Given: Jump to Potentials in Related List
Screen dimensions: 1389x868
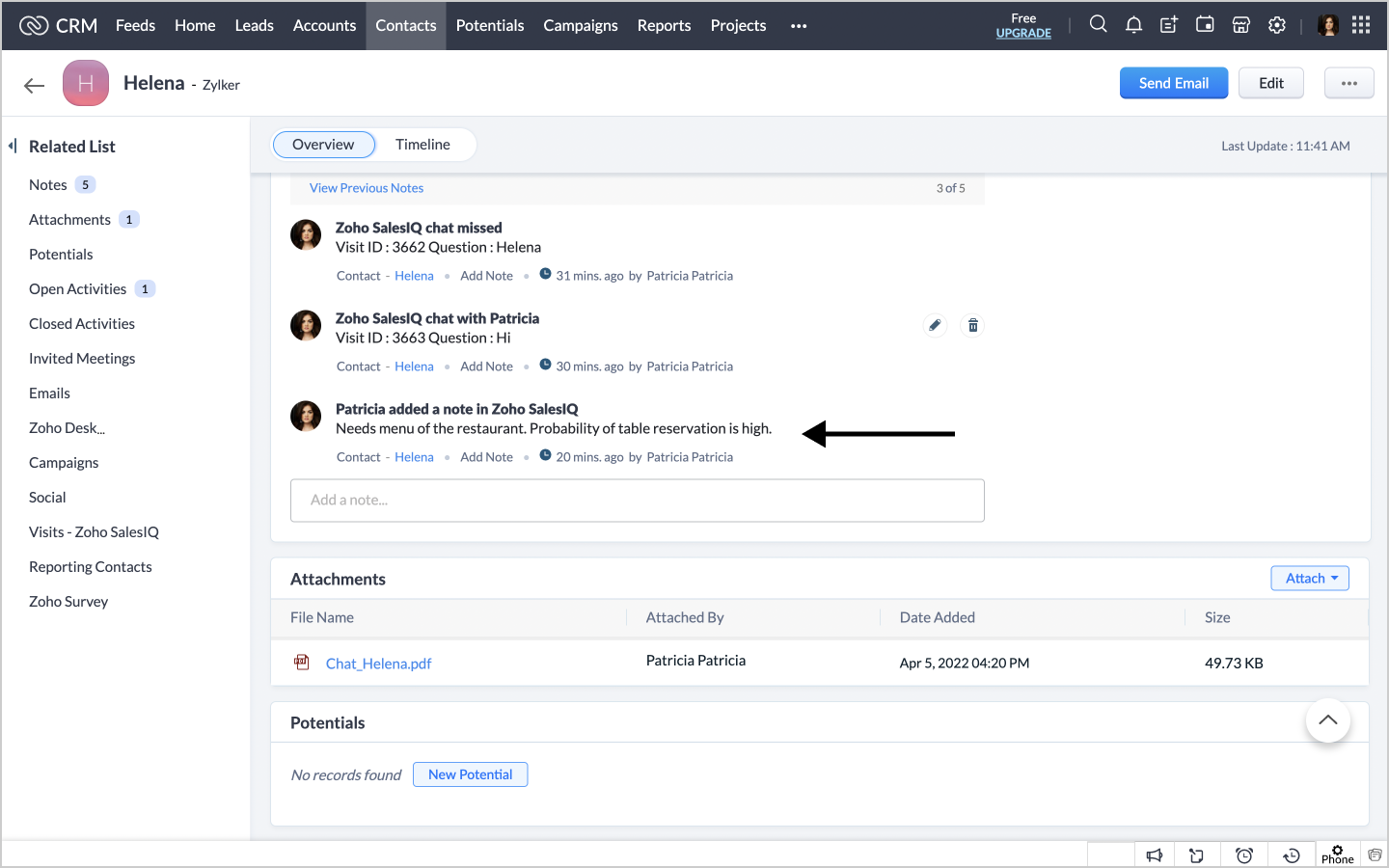Looking at the screenshot, I should (62, 255).
